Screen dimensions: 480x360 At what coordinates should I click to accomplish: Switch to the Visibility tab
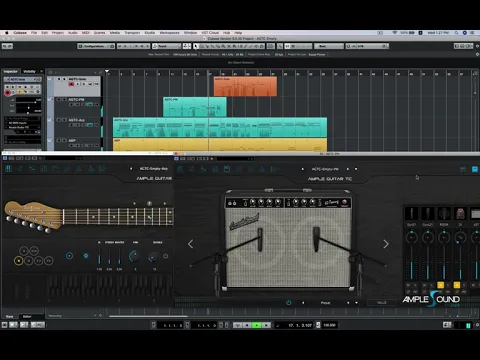coord(29,71)
